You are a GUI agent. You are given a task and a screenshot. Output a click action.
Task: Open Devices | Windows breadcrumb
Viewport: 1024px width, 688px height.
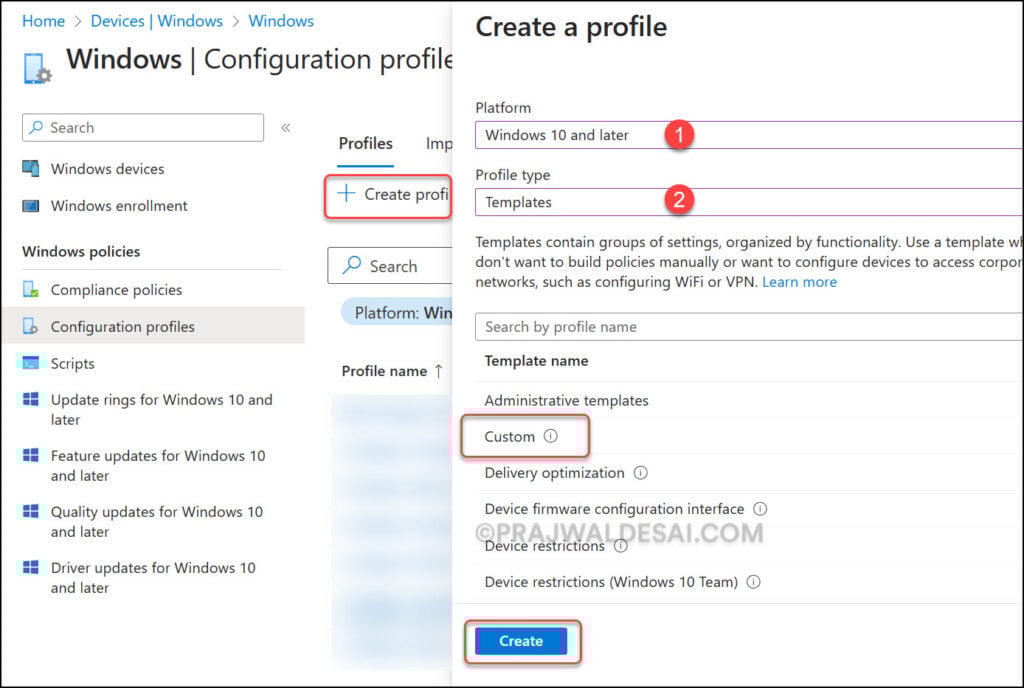pos(157,21)
